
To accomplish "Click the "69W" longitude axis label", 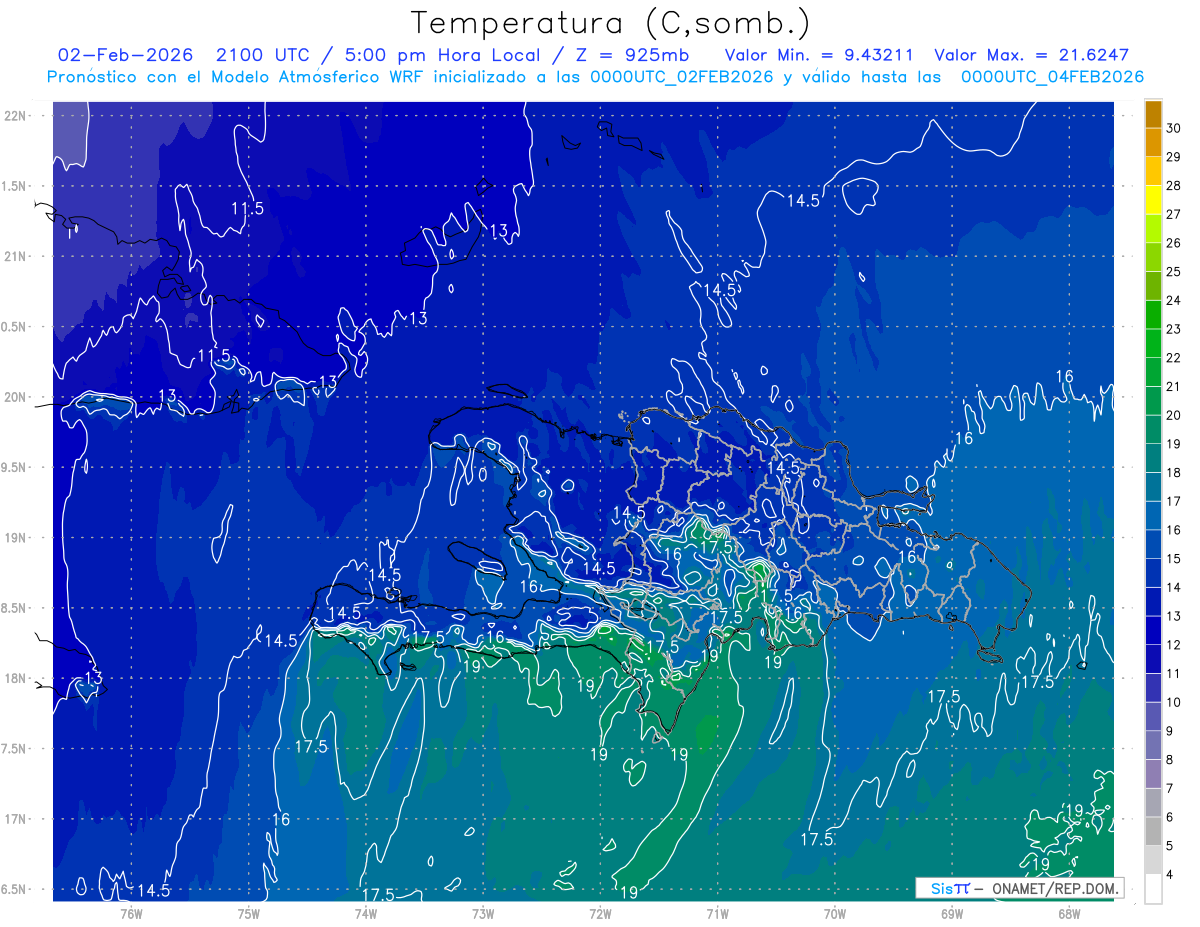I will coord(952,912).
